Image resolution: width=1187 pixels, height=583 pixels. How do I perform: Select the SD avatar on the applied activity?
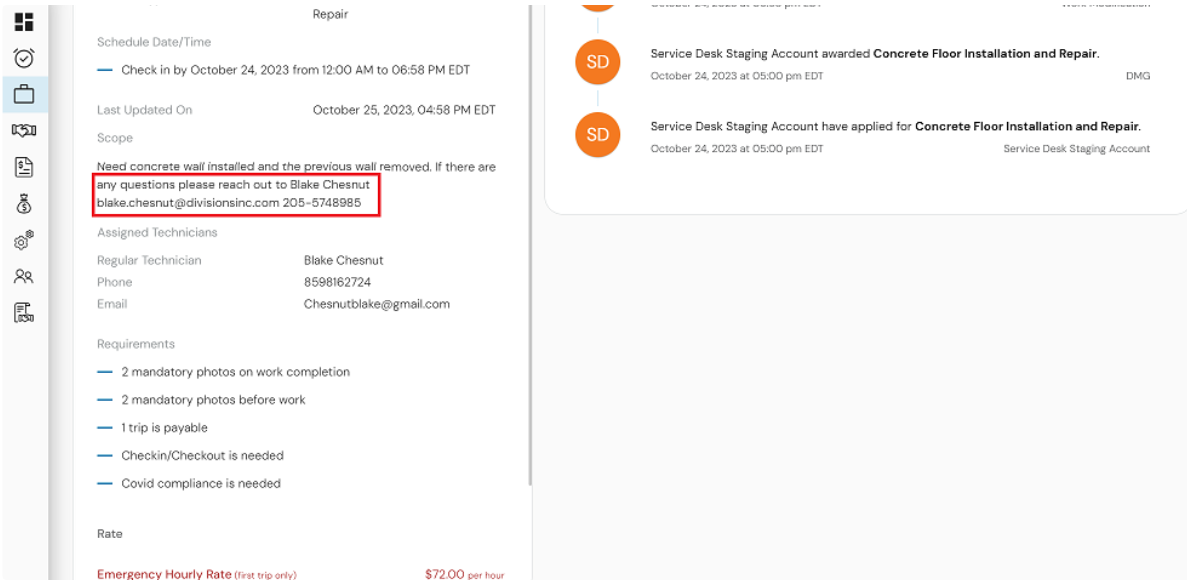point(597,135)
